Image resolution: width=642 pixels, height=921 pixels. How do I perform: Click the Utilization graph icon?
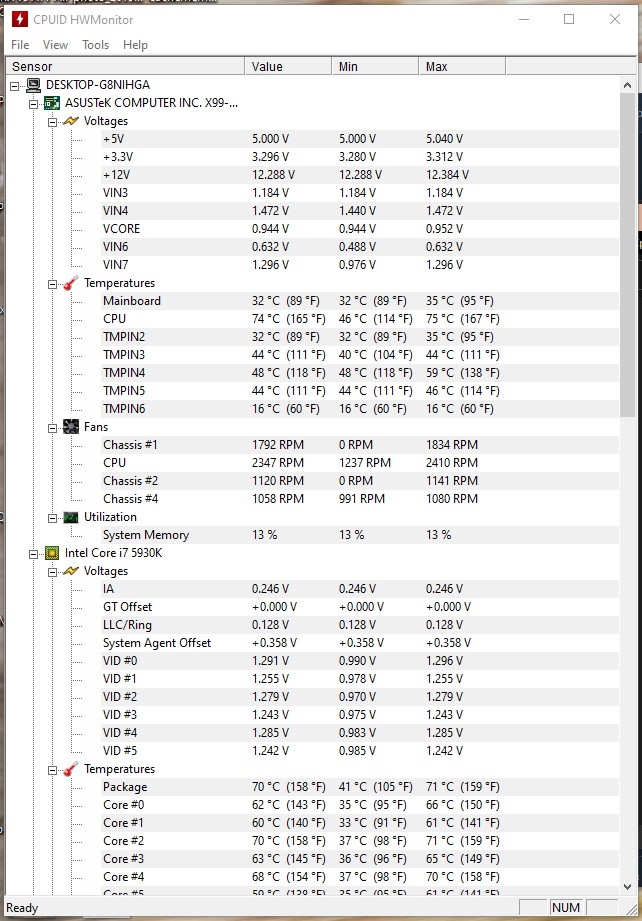pyautogui.click(x=71, y=517)
